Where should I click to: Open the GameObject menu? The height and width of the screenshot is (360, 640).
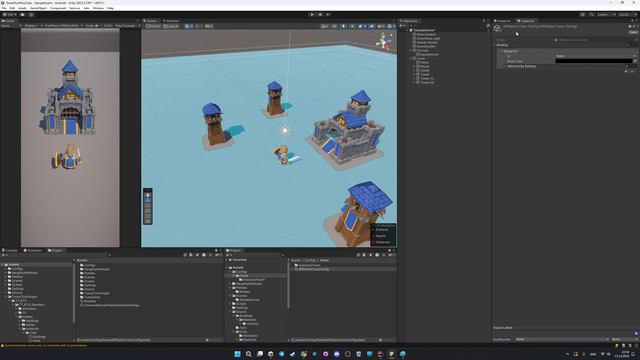pyautogui.click(x=38, y=8)
